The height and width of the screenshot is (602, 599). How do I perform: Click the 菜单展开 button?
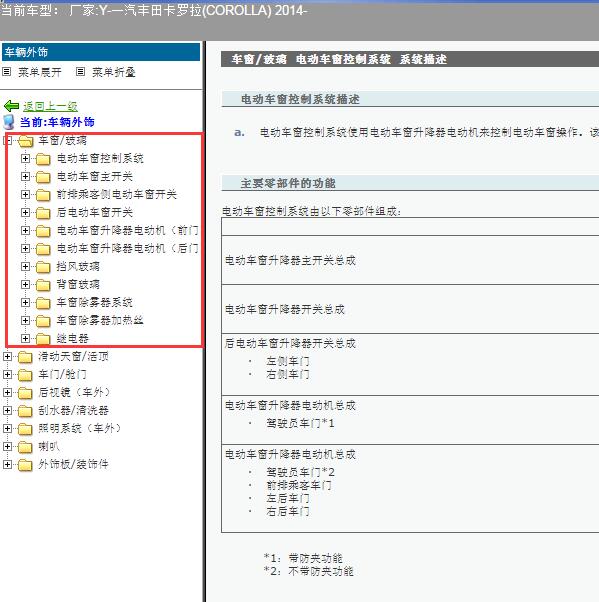pyautogui.click(x=40, y=72)
